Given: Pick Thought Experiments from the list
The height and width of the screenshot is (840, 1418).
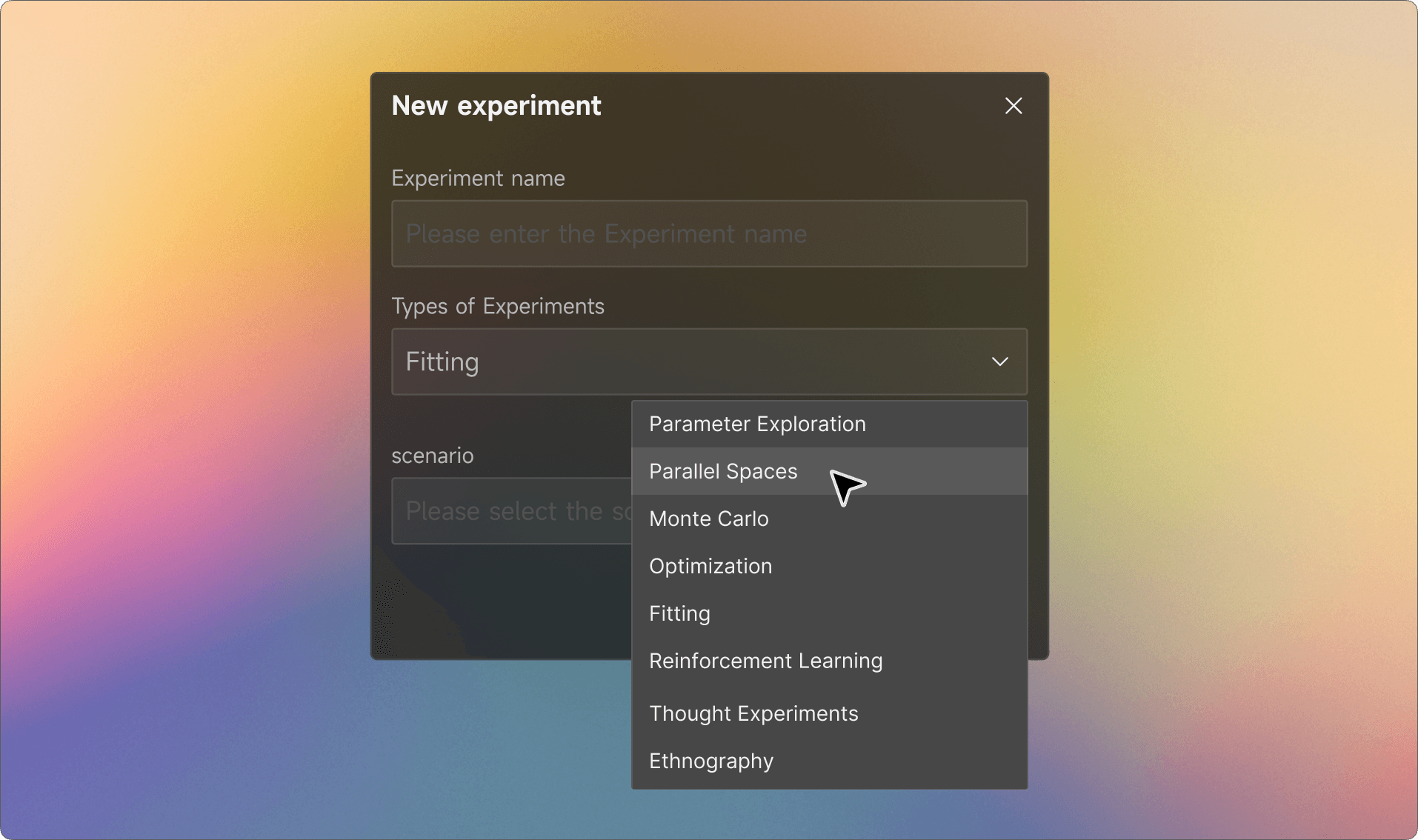Looking at the screenshot, I should coord(753,714).
